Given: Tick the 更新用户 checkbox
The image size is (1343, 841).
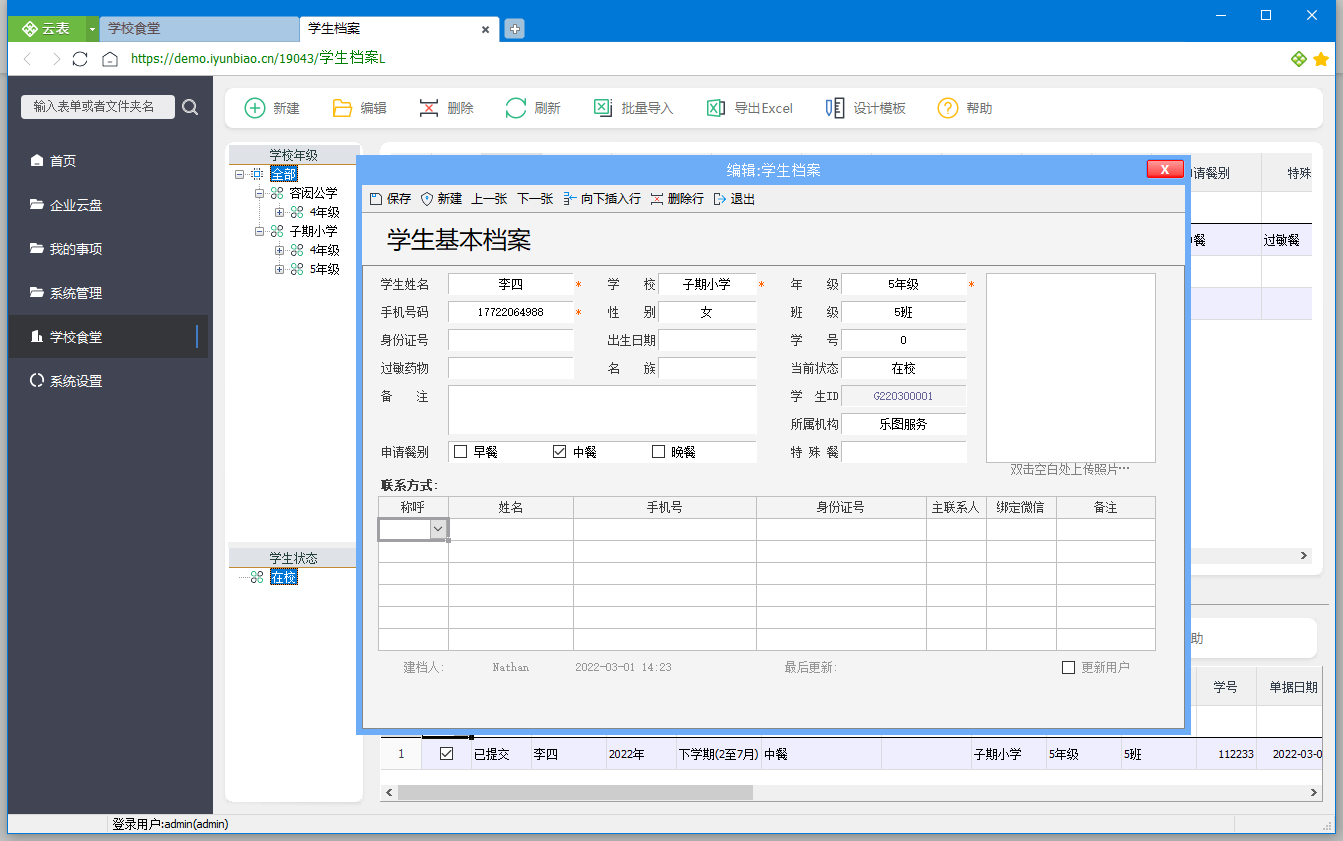Looking at the screenshot, I should pyautogui.click(x=1068, y=667).
